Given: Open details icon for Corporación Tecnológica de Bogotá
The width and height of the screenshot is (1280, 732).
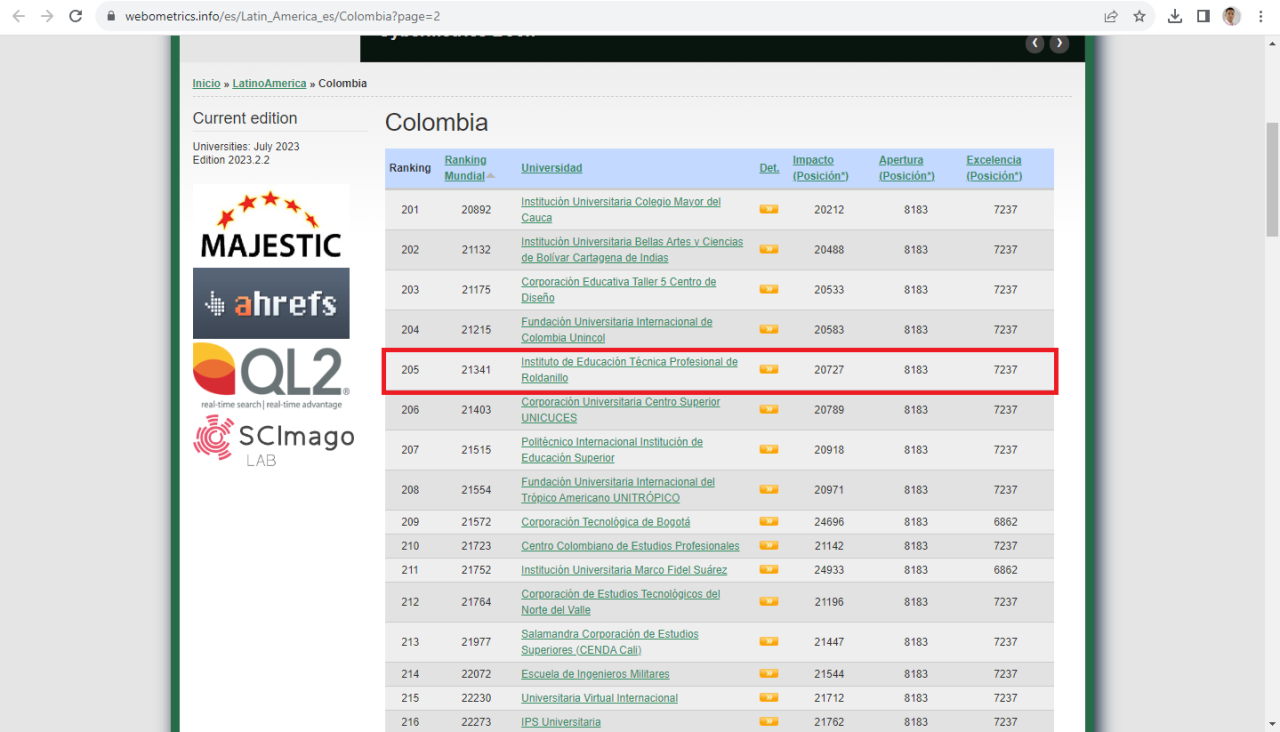Looking at the screenshot, I should tap(768, 522).
